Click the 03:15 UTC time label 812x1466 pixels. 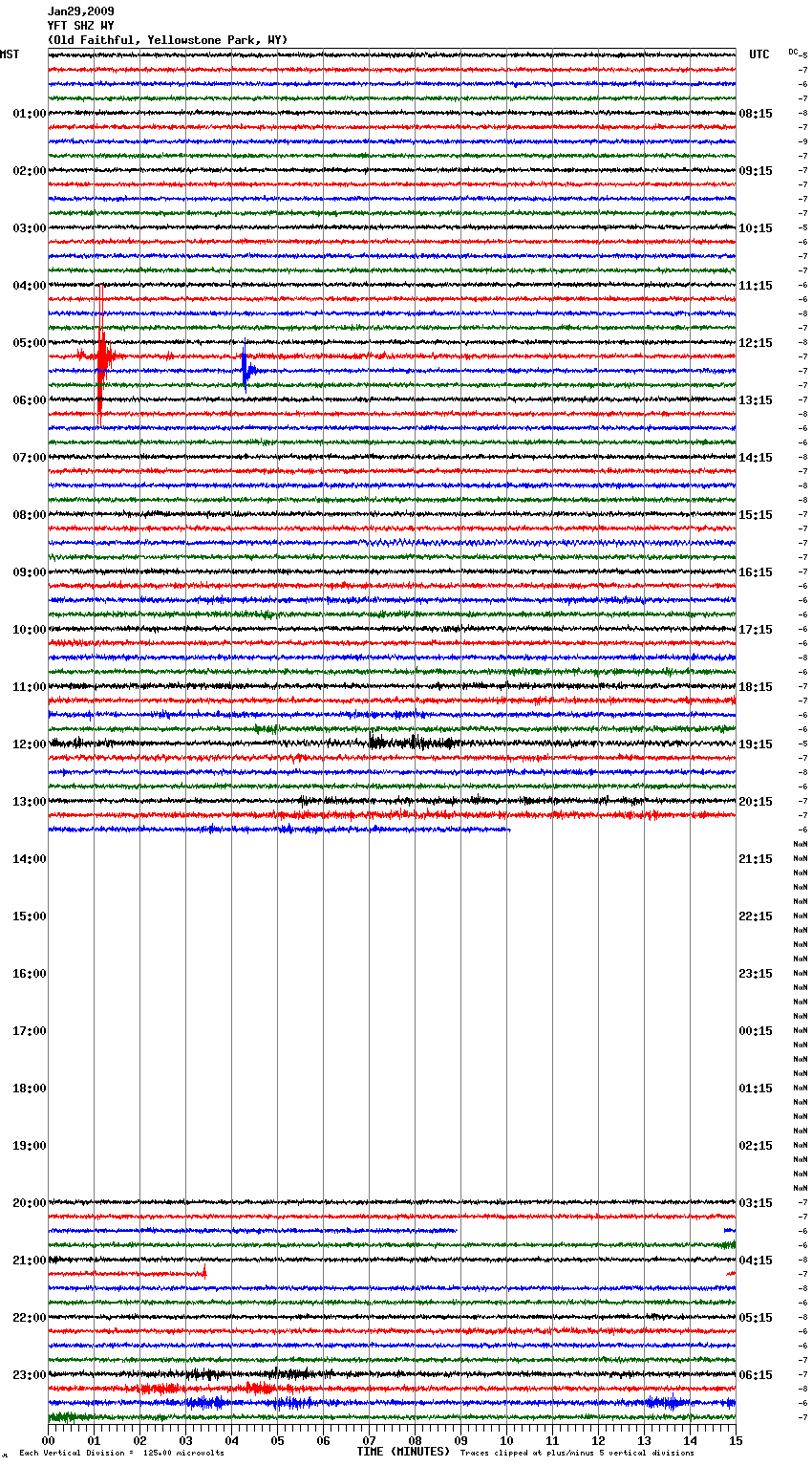tap(756, 1203)
